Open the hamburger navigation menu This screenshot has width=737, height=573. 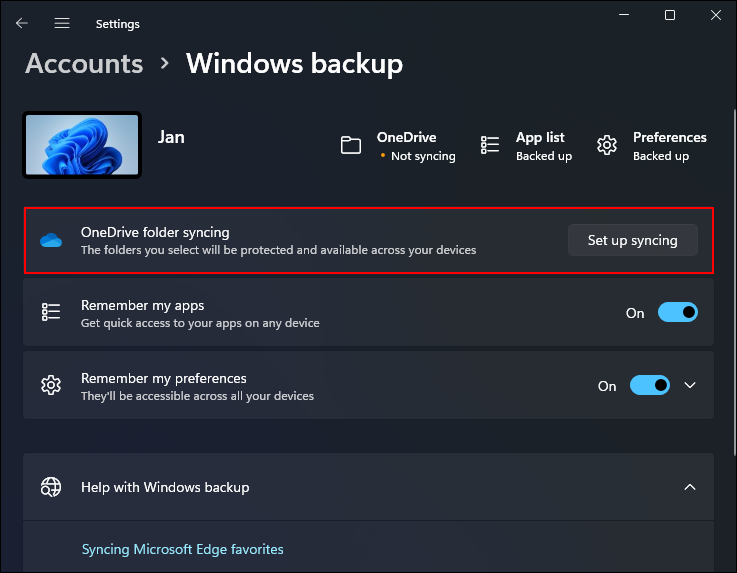[62, 23]
